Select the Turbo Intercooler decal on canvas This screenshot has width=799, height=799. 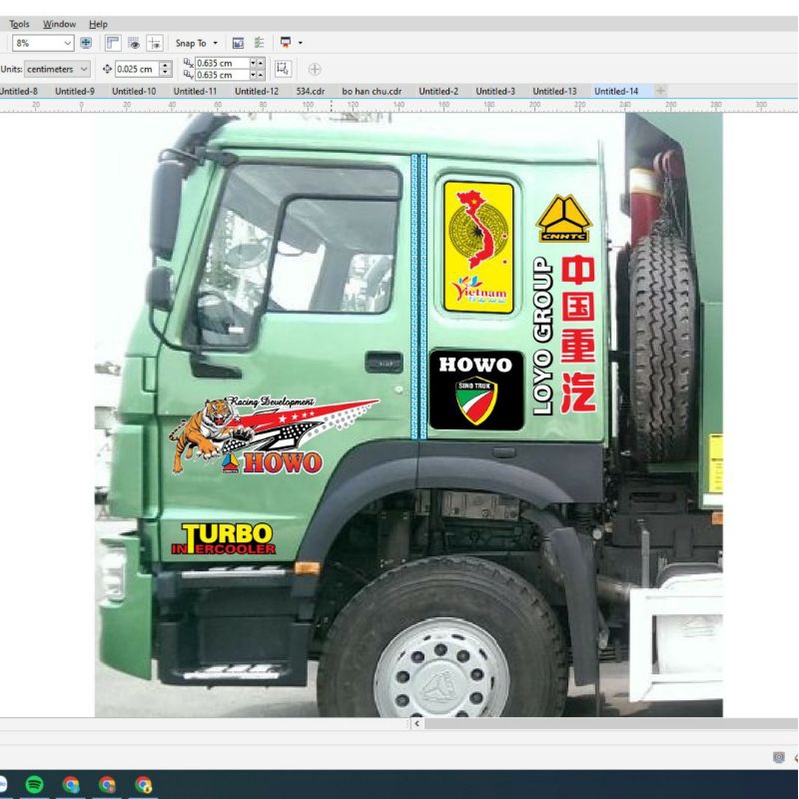tap(223, 539)
